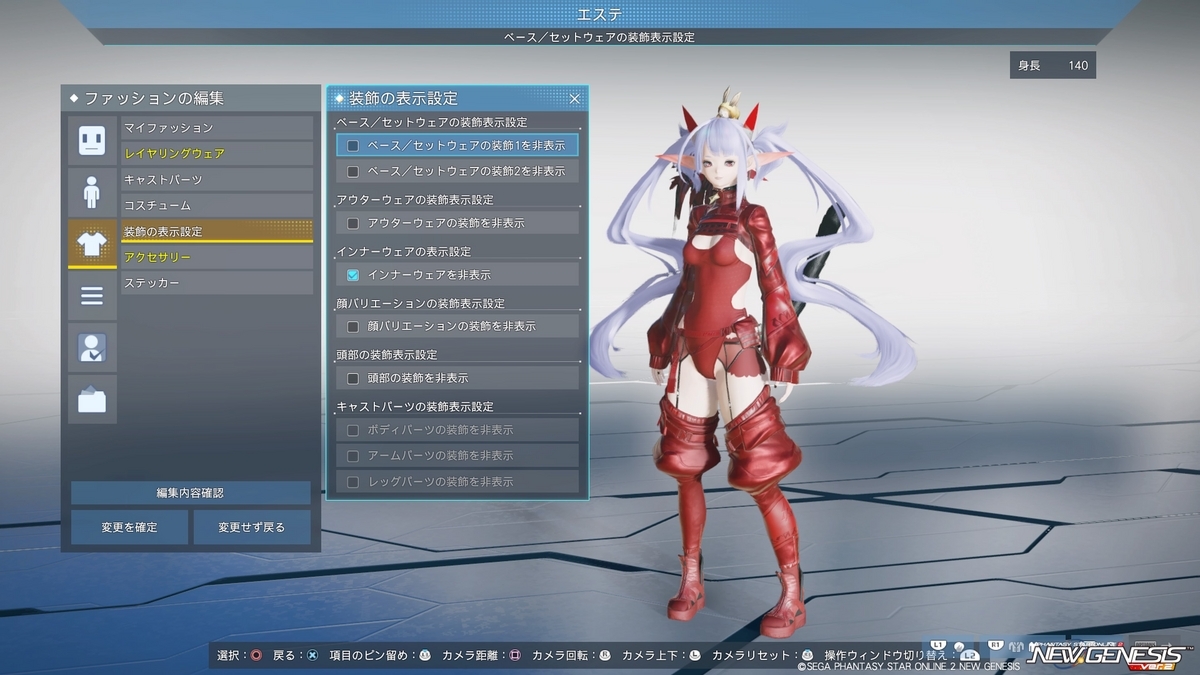1200x675 pixels.
Task: Select ステッカー menu item
Action: (x=217, y=284)
